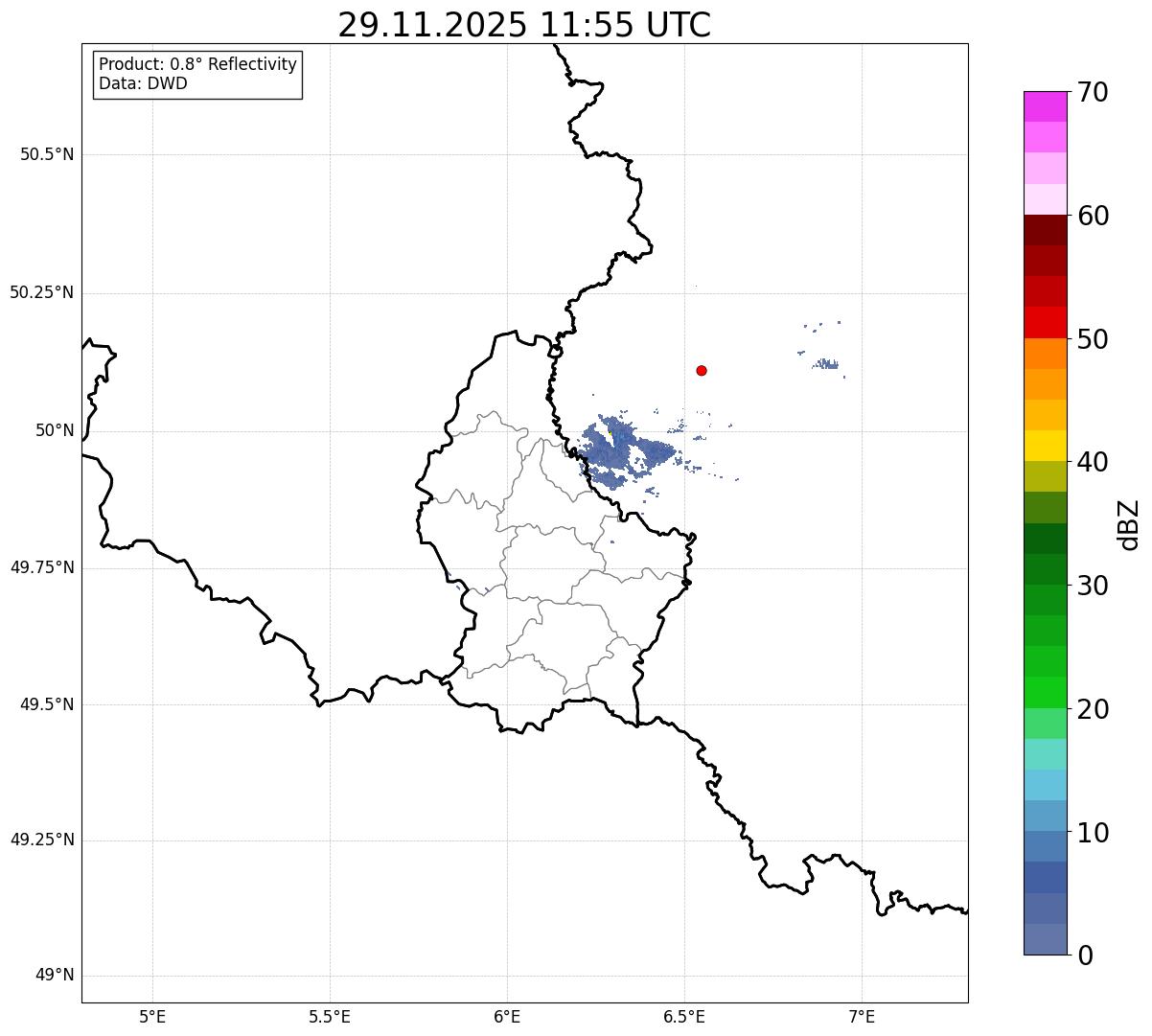Pick the yellow swatch just above 40 dBZ
Viewport: 1152px width, 1036px height.
pyautogui.click(x=1045, y=446)
